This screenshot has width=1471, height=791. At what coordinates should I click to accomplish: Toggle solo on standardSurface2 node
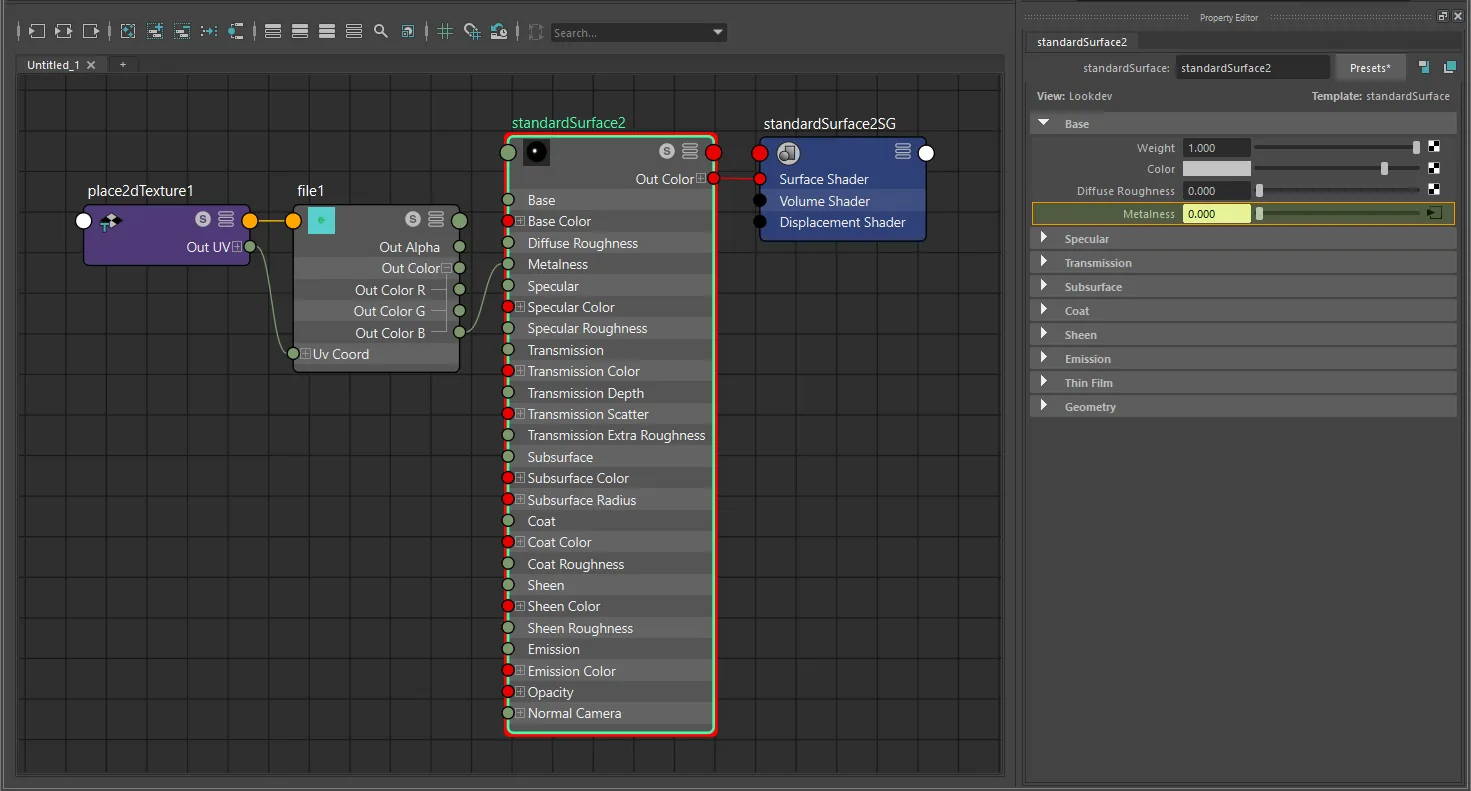point(667,151)
